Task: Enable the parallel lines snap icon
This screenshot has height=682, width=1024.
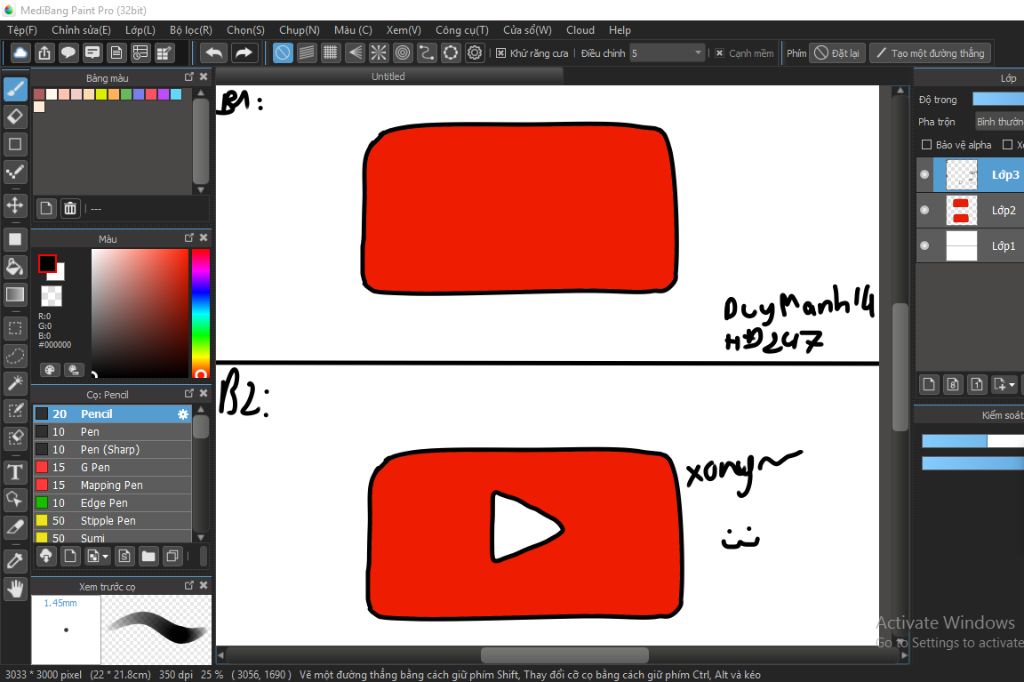Action: 307,53
